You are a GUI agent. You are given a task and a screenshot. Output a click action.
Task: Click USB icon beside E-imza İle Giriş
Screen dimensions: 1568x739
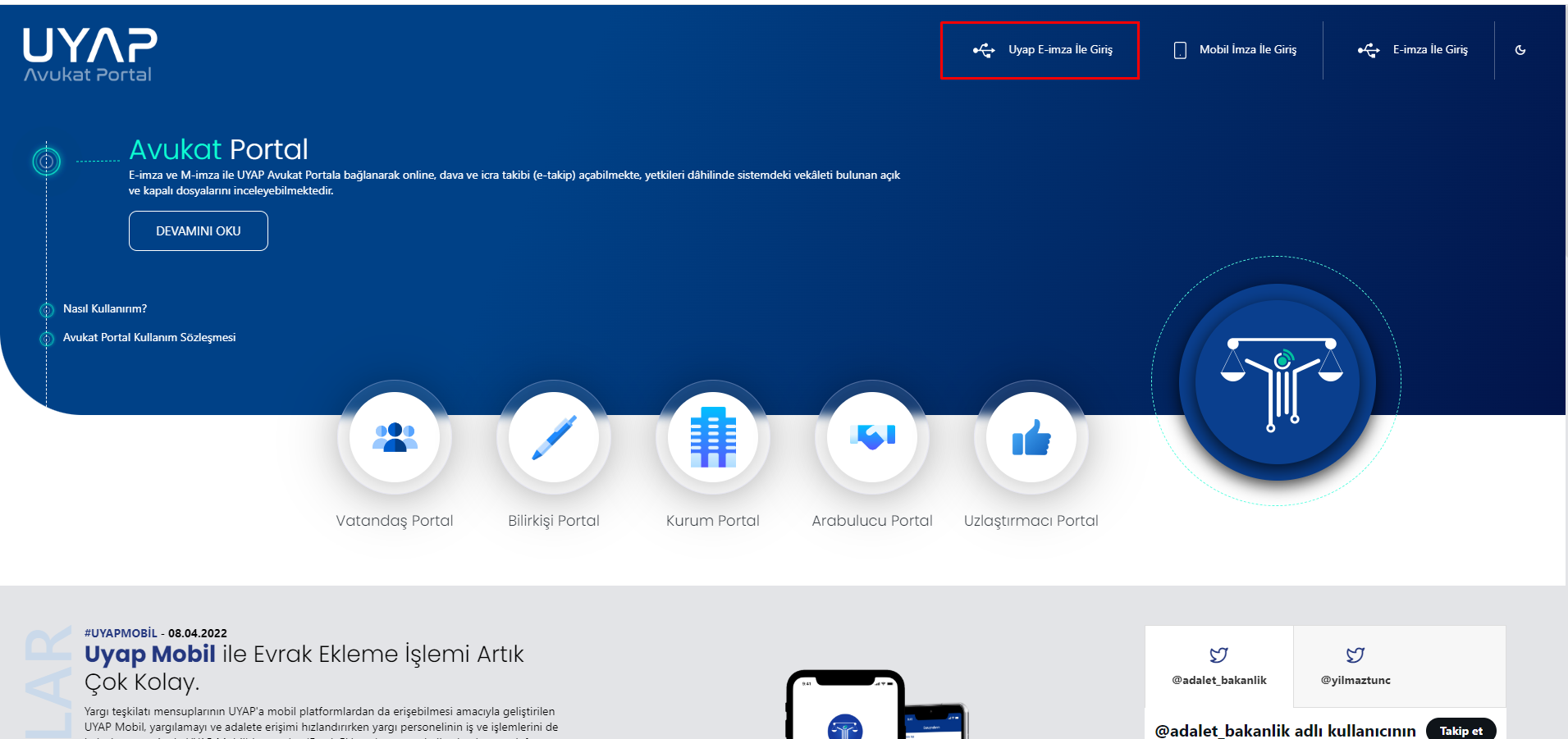coord(1368,50)
